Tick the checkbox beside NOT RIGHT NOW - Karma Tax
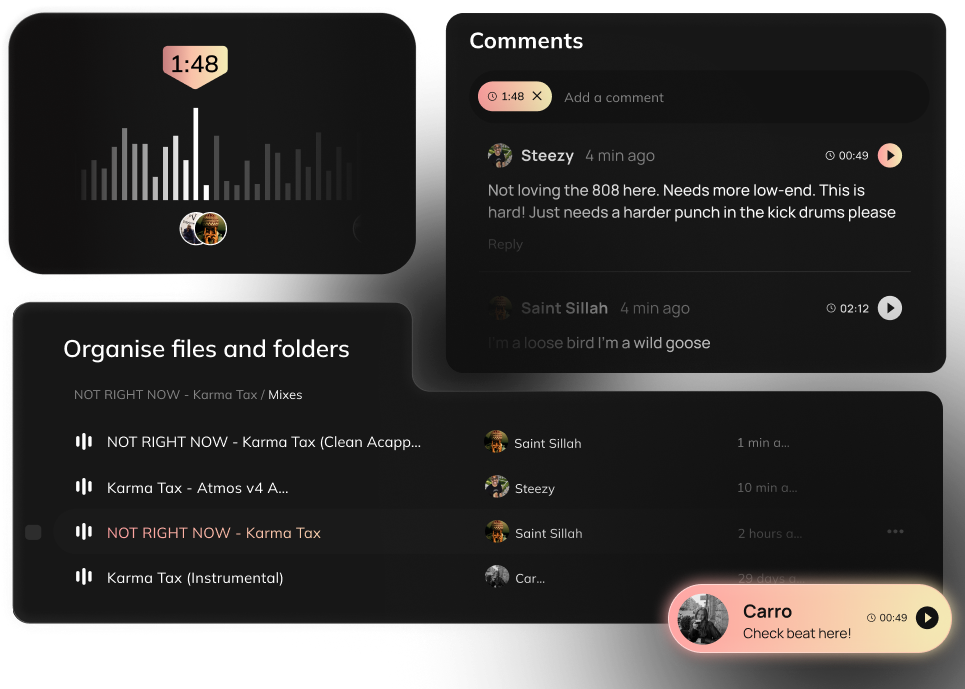The width and height of the screenshot is (965, 689). click(33, 533)
